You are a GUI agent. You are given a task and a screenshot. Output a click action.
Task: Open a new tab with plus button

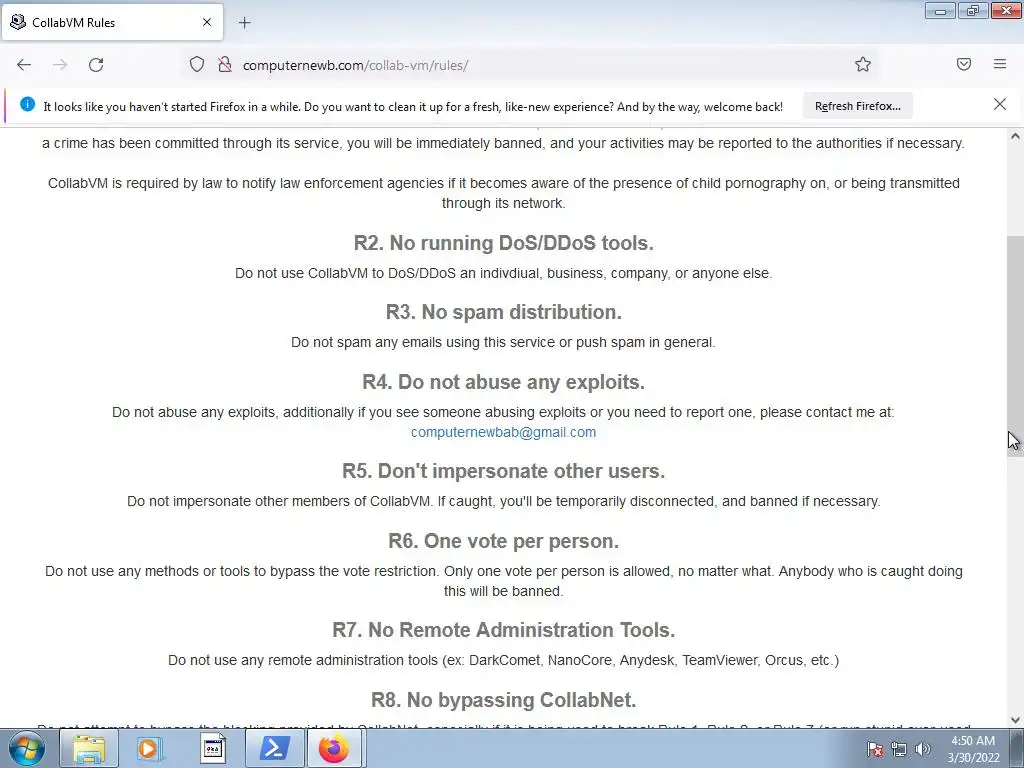pyautogui.click(x=244, y=23)
